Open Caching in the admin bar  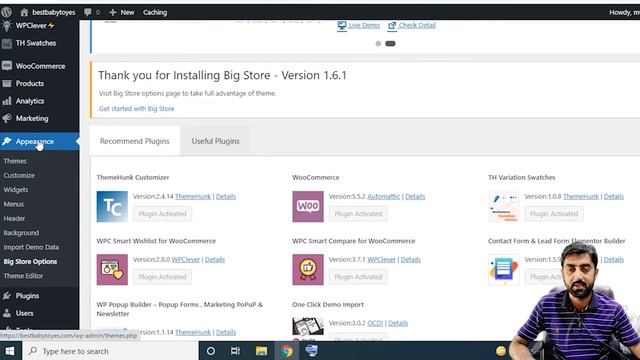(155, 12)
